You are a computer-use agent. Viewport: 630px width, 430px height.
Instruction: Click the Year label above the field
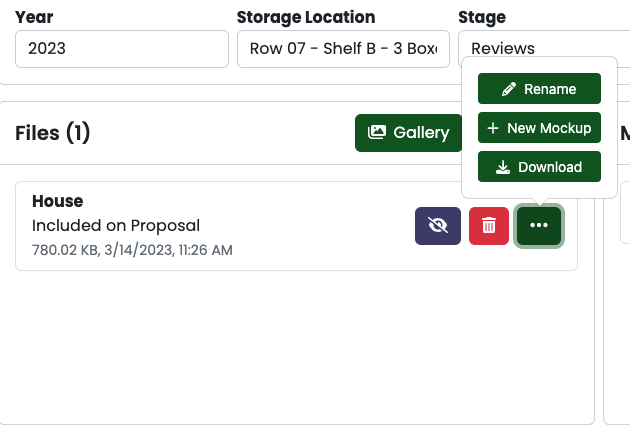34,17
